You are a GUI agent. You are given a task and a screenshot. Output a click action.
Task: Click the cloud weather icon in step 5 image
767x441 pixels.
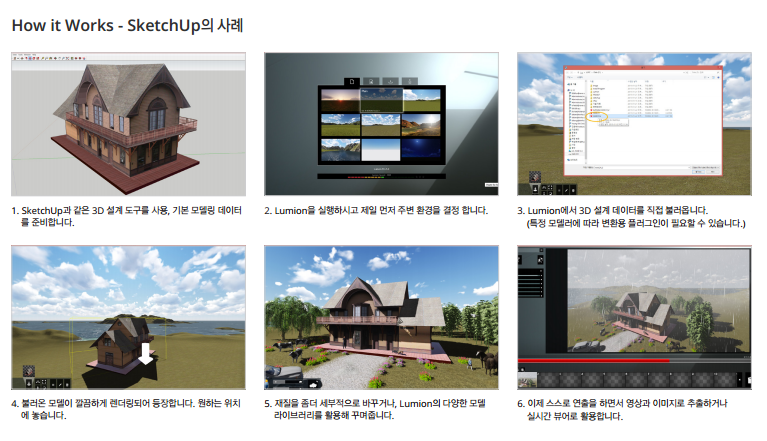coord(313,385)
